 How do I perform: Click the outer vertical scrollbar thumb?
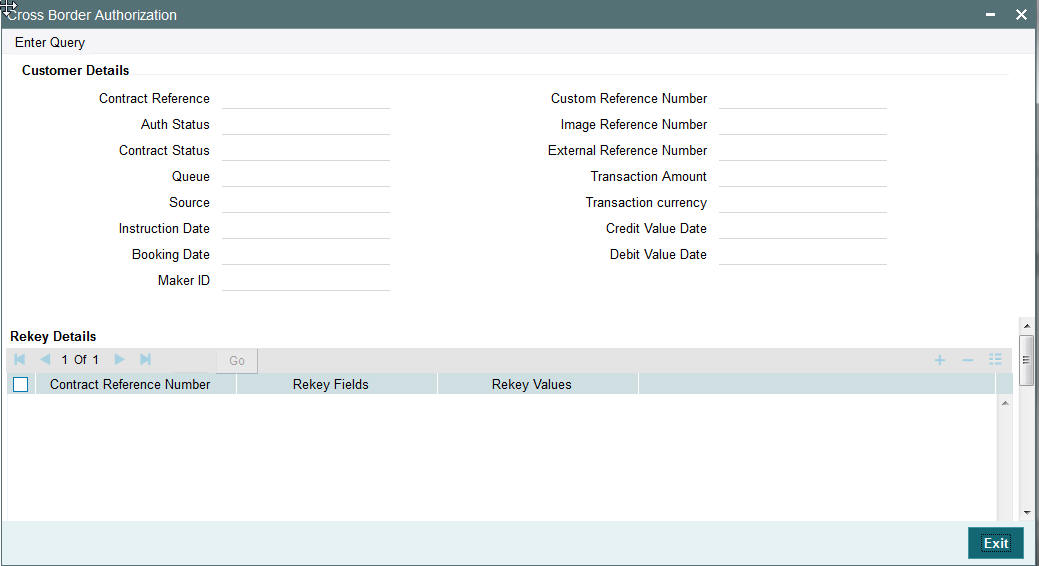pyautogui.click(x=1026, y=360)
